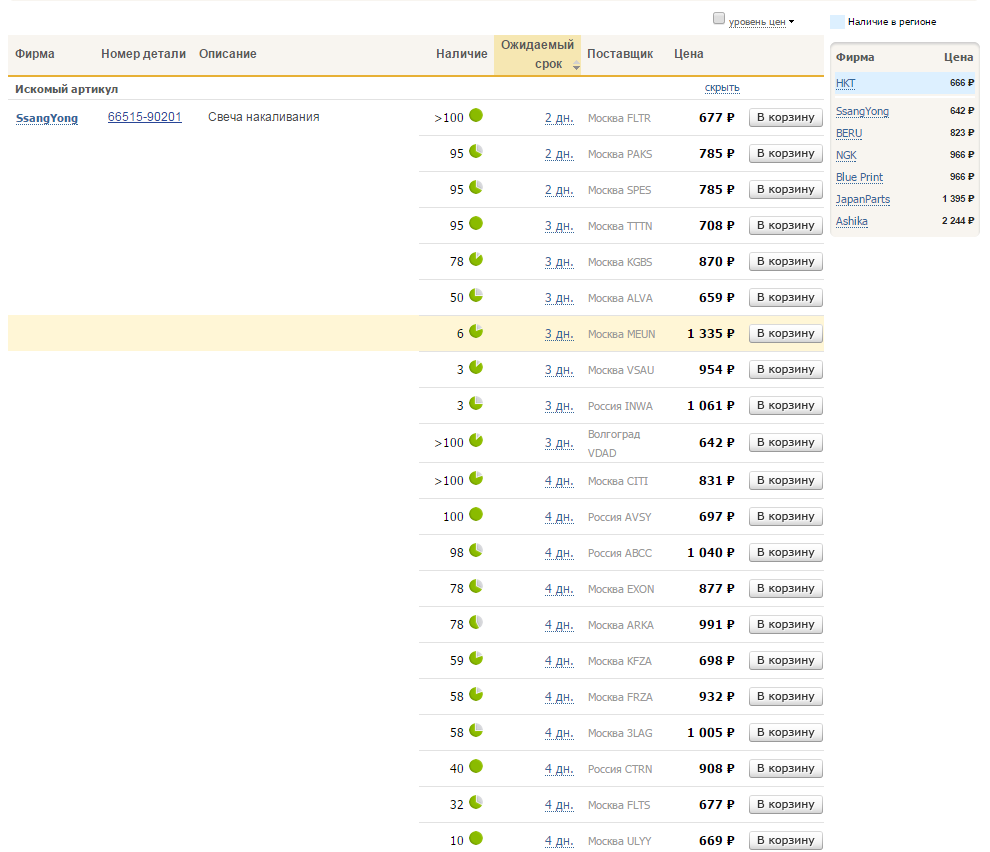
Task: Click availability icon in Россия AVSY row
Action: click(476, 515)
